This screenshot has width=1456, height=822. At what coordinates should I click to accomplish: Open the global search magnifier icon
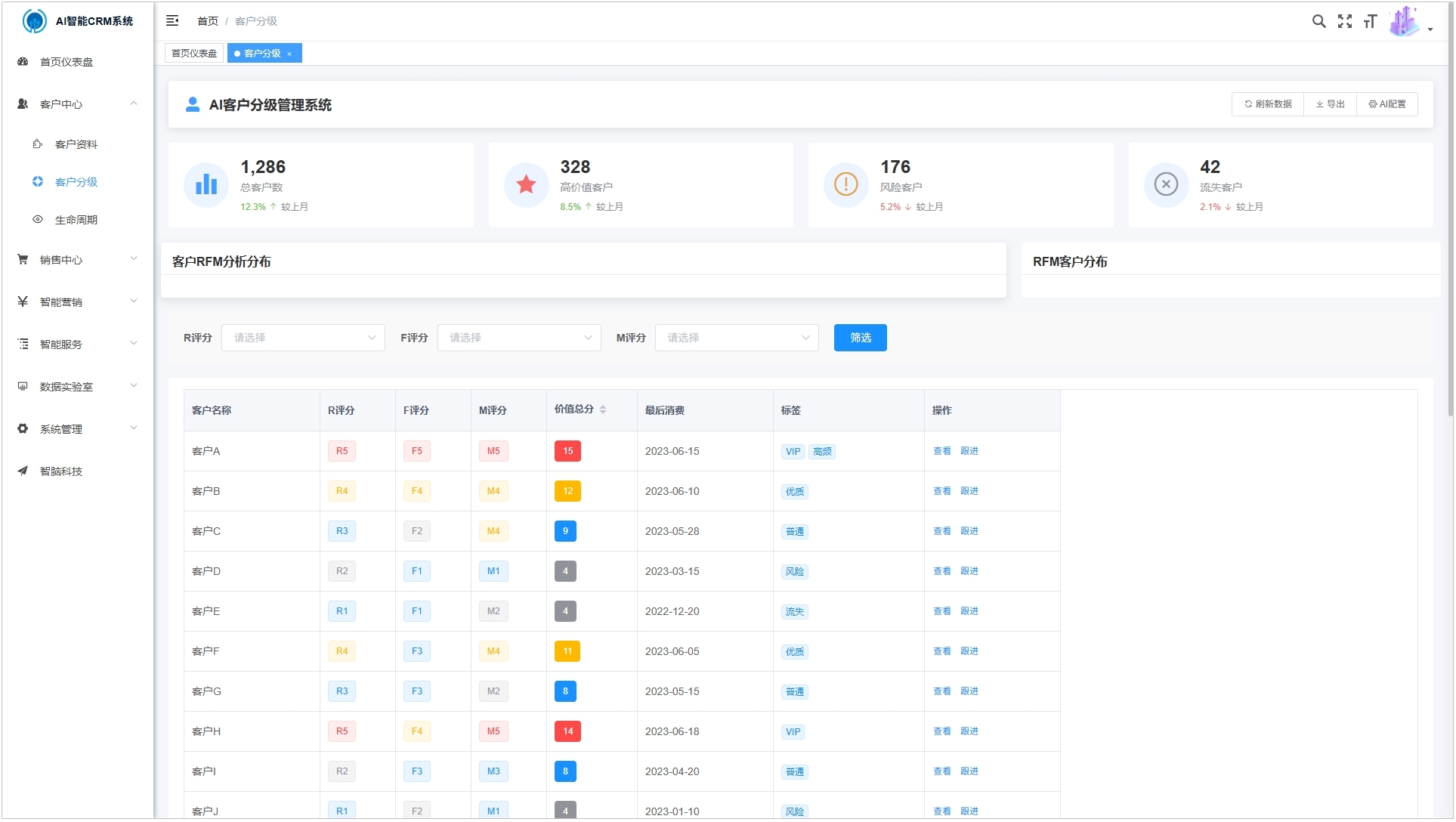(x=1319, y=21)
